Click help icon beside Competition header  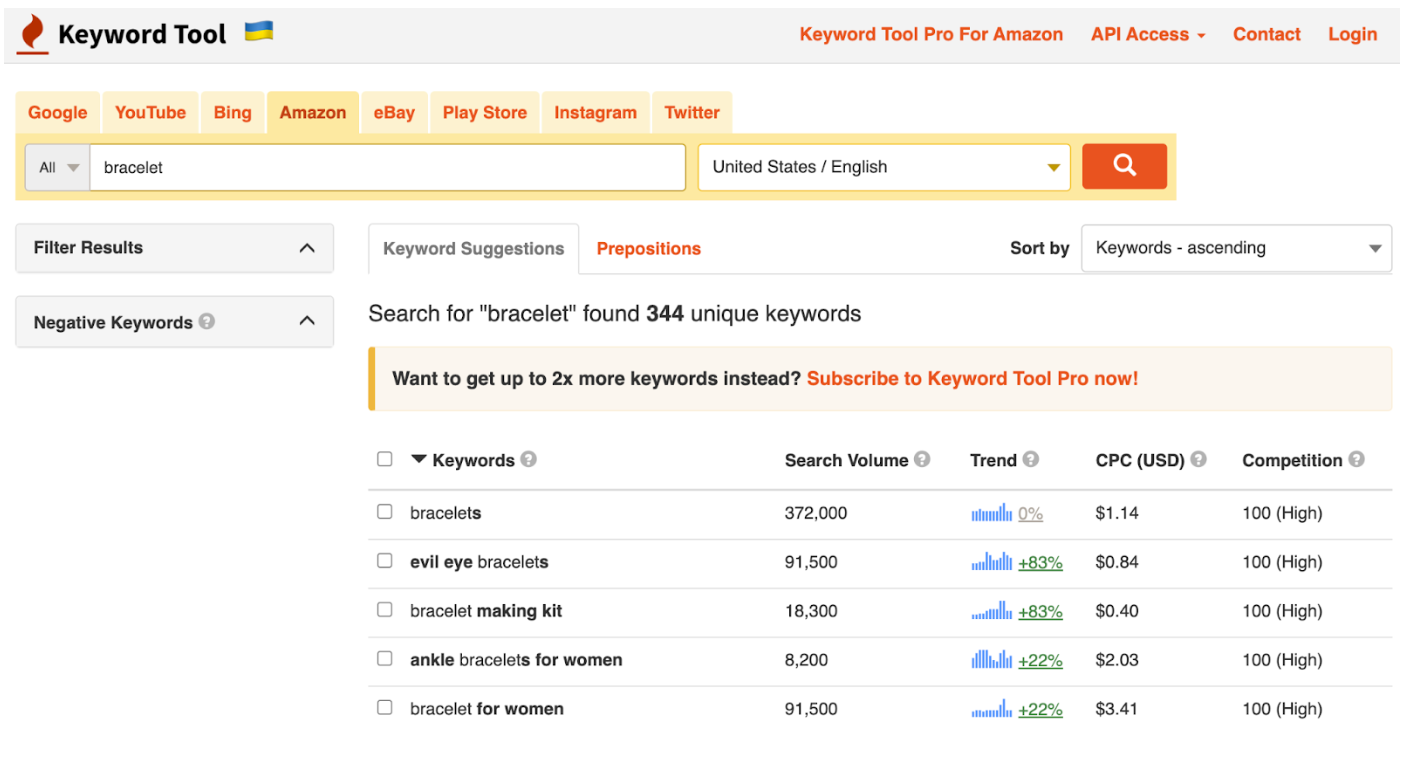(x=1356, y=459)
